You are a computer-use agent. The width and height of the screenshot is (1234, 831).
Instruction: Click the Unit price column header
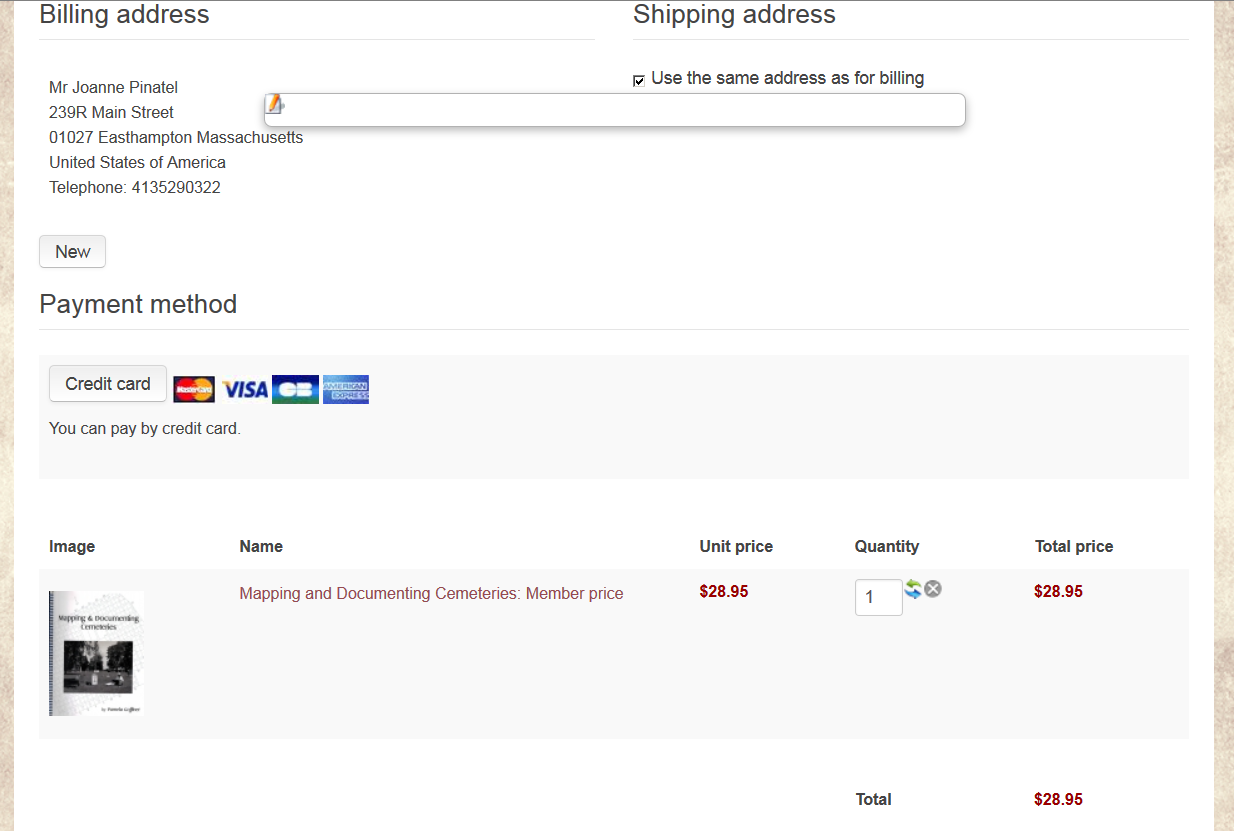(736, 546)
